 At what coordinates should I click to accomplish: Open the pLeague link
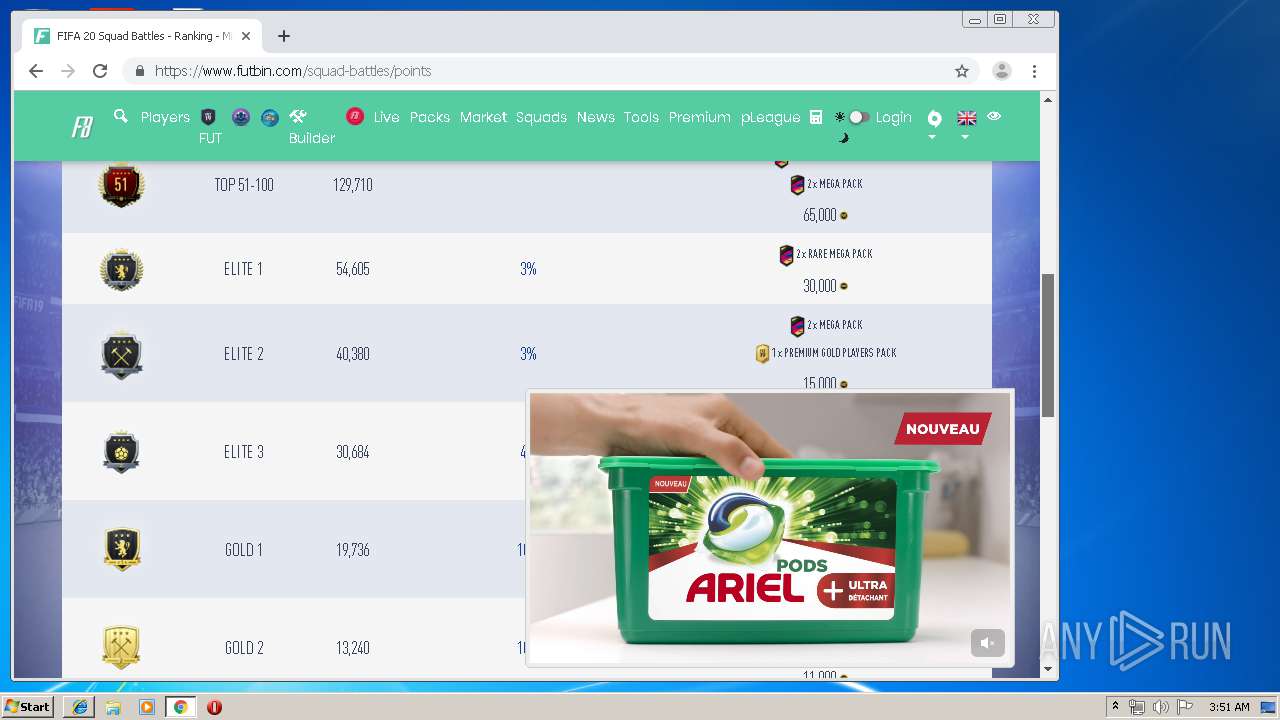(x=770, y=117)
